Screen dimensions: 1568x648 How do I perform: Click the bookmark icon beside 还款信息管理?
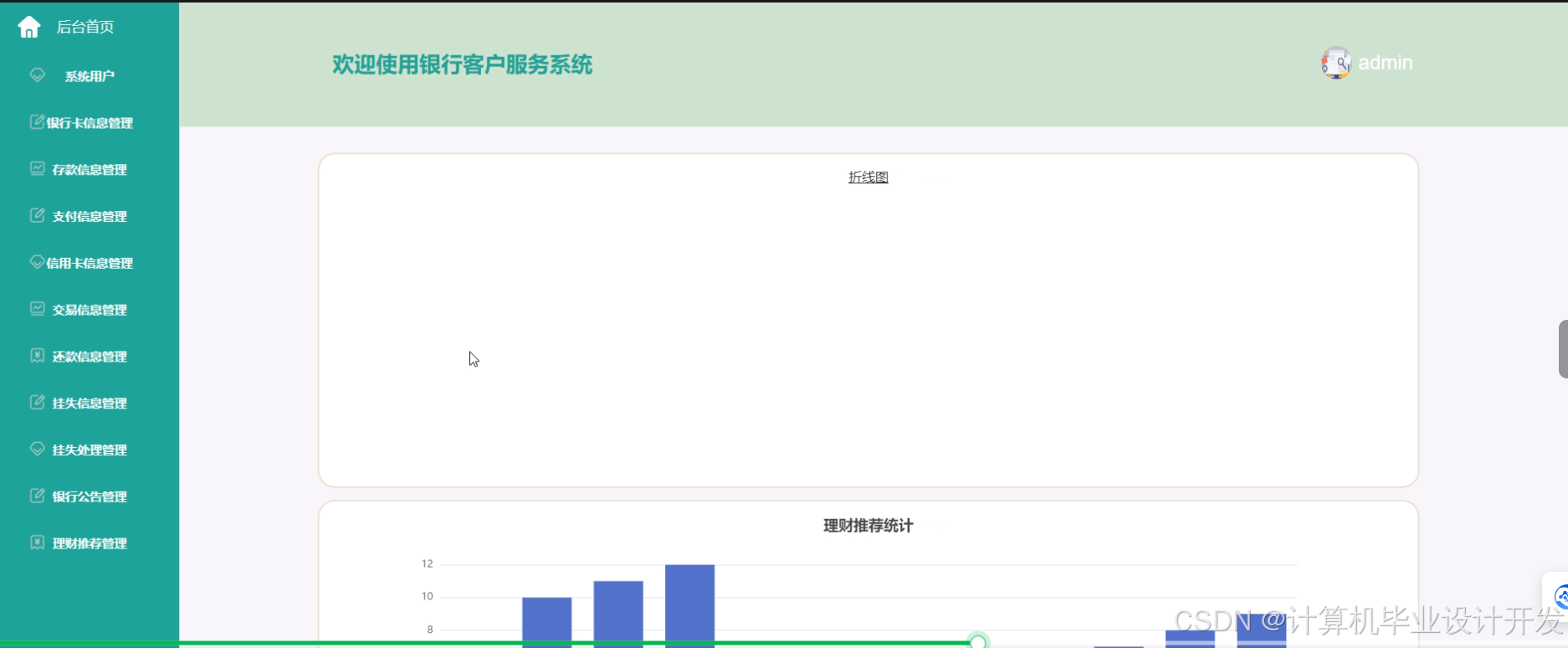[x=37, y=356]
